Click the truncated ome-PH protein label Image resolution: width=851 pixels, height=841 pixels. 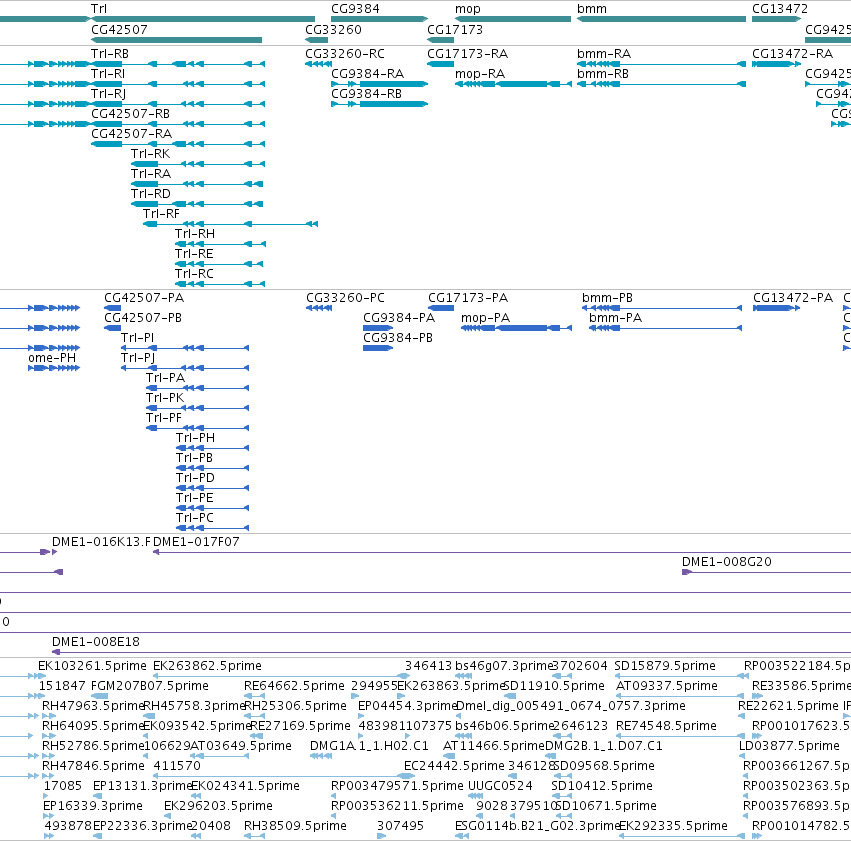pyautogui.click(x=52, y=358)
